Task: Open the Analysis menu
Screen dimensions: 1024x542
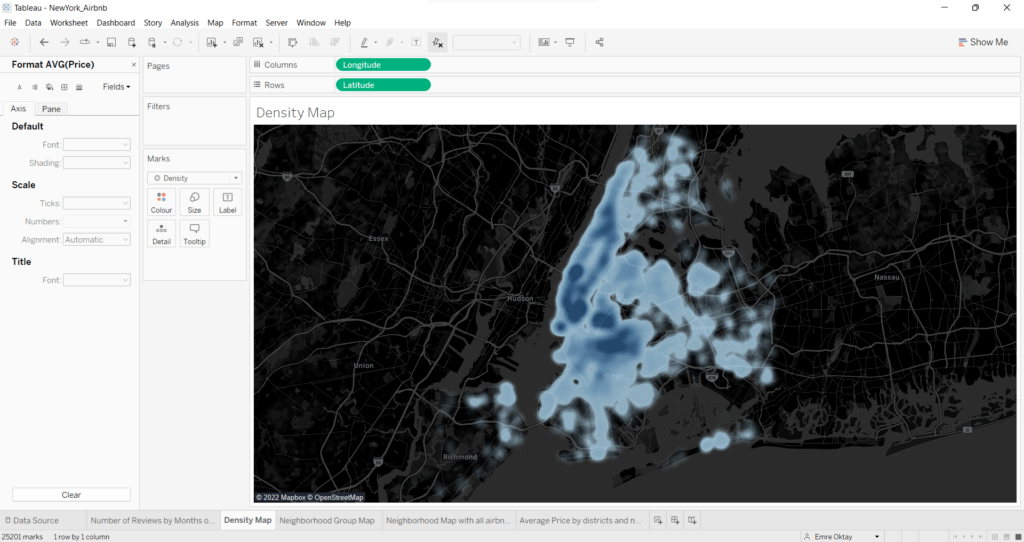Action: [184, 22]
